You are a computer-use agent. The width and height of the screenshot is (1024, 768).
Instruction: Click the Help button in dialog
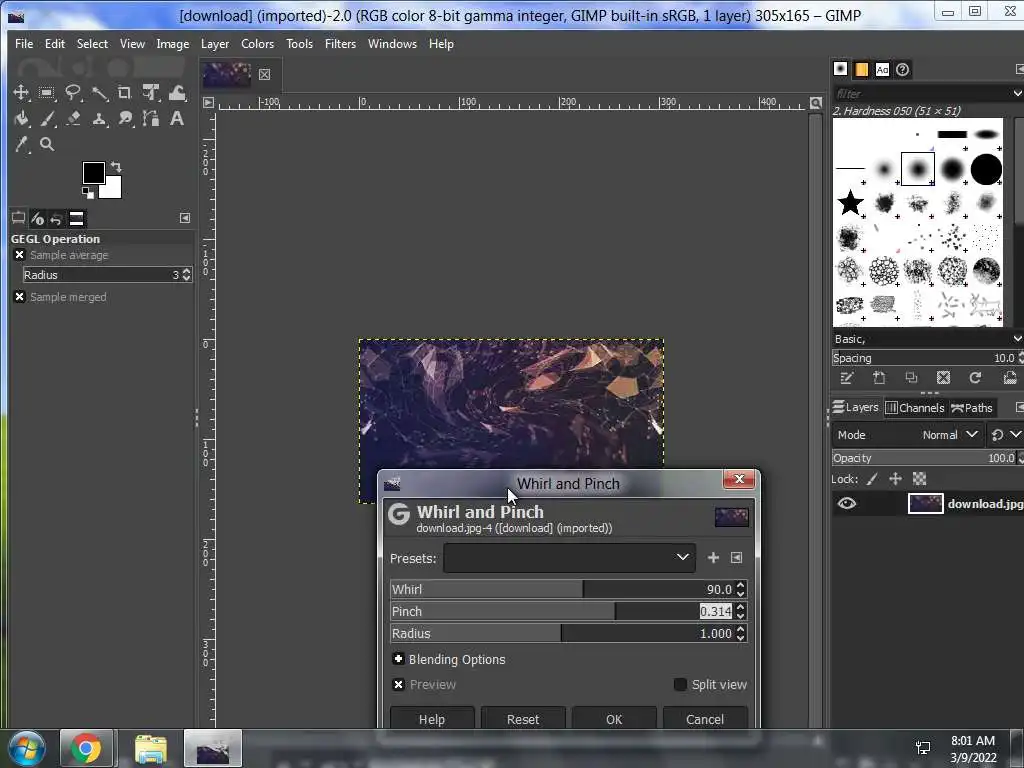pyautogui.click(x=432, y=719)
